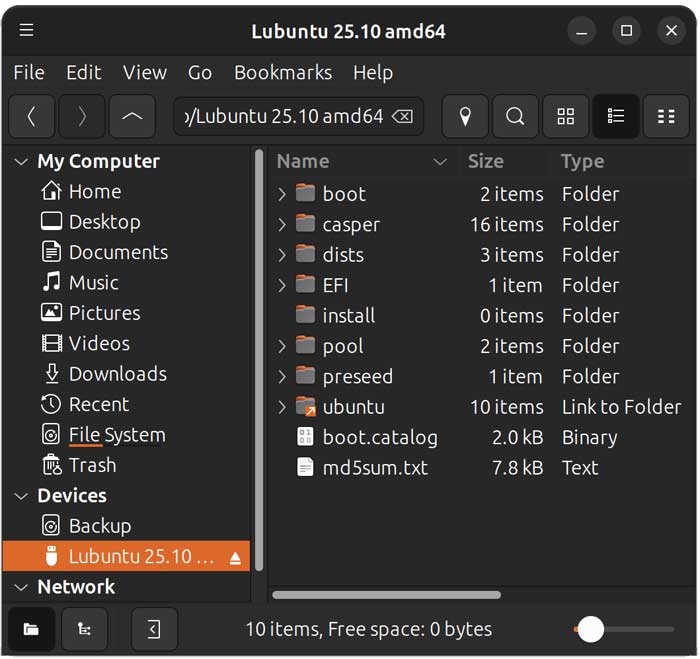Sort by the Size column header
This screenshot has height=659, width=700.
point(504,161)
